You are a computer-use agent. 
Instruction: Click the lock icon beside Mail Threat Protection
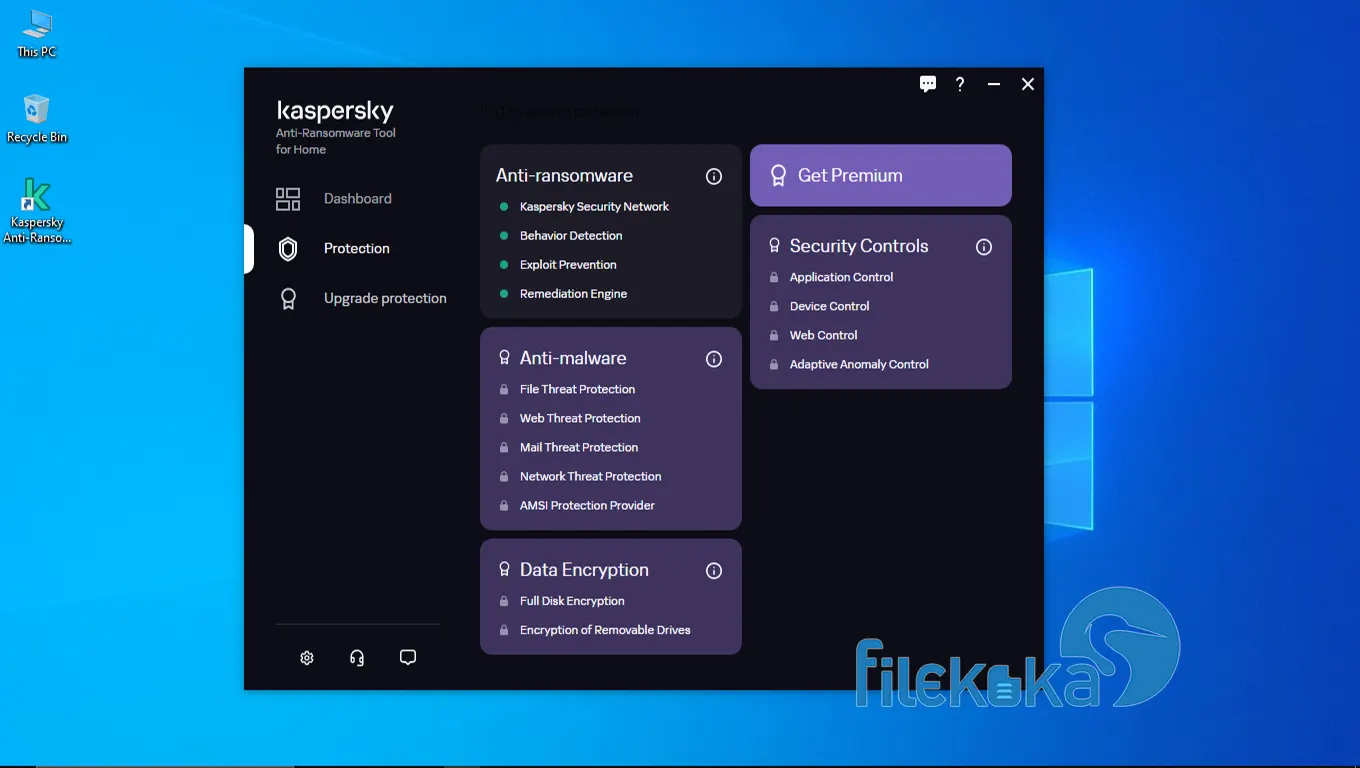tap(504, 448)
